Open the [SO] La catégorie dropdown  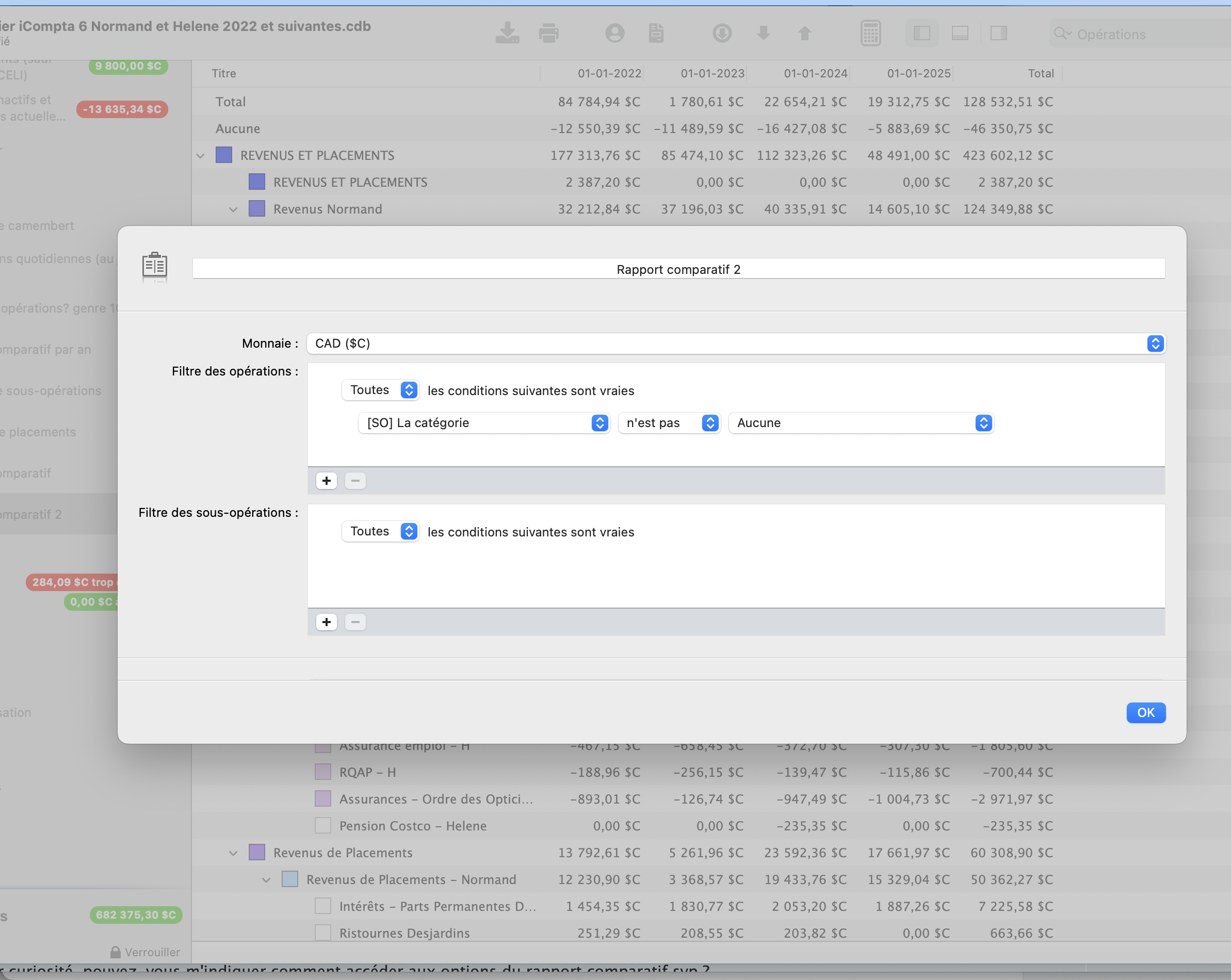tap(484, 423)
